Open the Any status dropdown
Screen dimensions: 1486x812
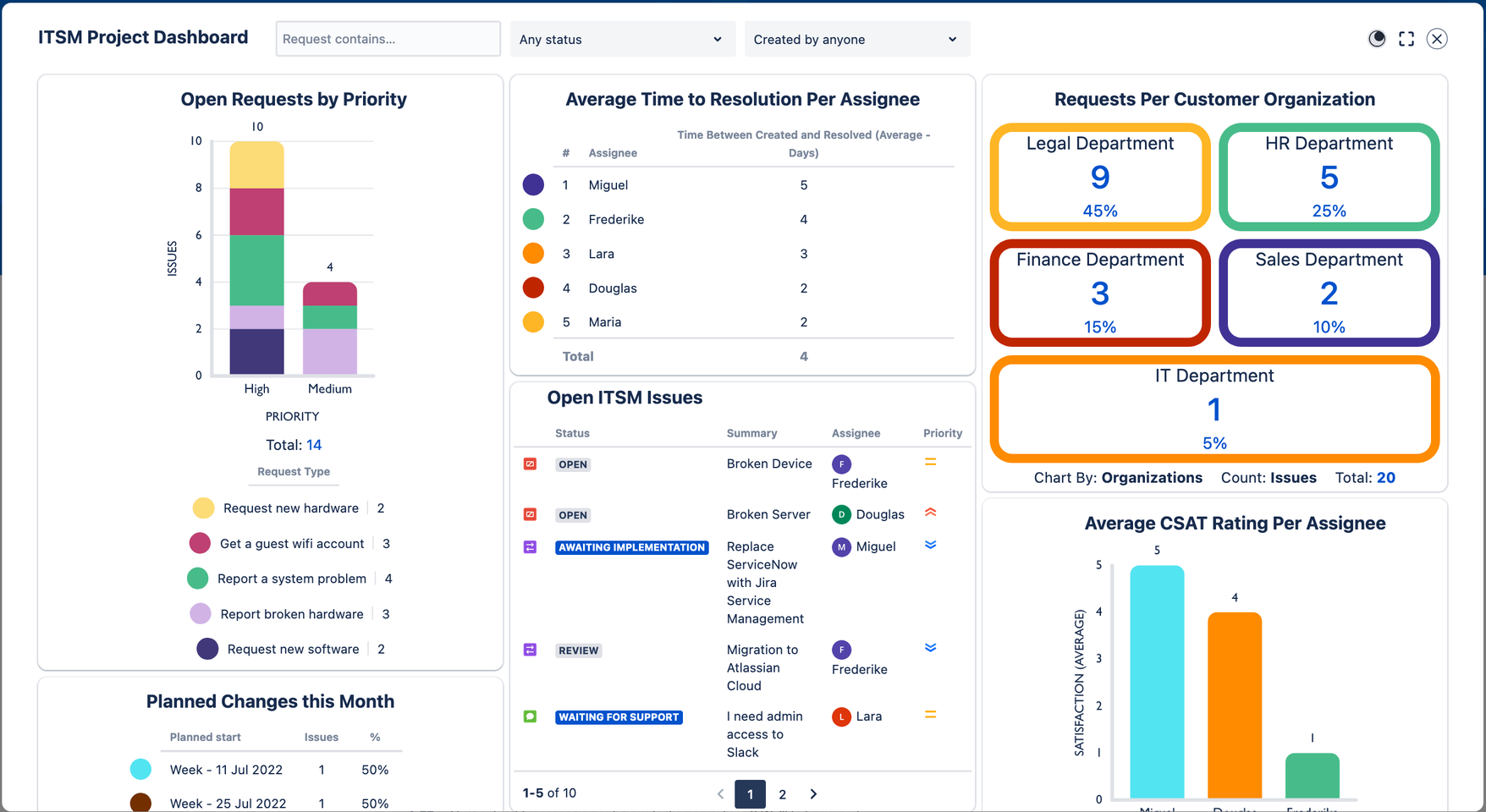pos(621,40)
